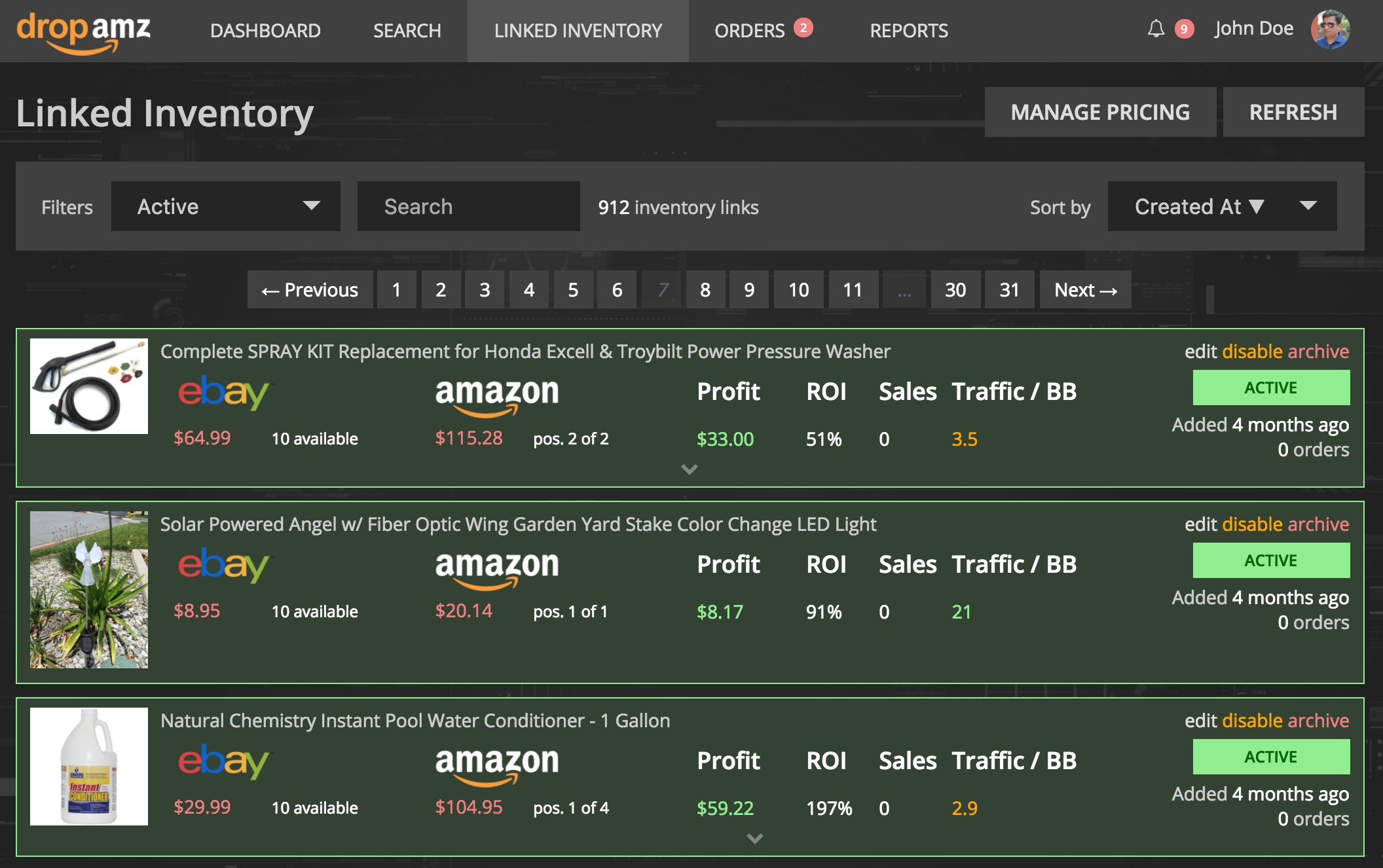Open the Linked Inventory tab

(578, 31)
